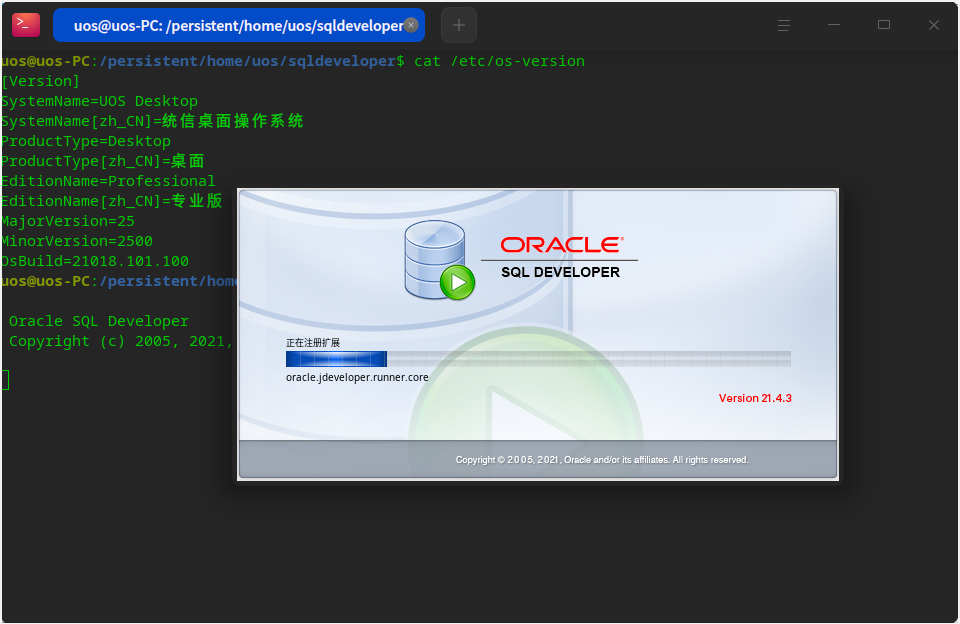Click 'MajorVersion=25' terminal line
The image size is (960, 624).
point(67,221)
